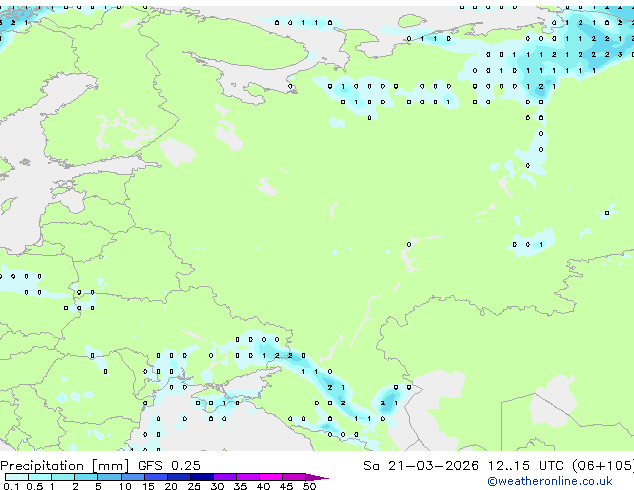Click the "25" legend scale label
634x490 pixels.
(x=194, y=486)
